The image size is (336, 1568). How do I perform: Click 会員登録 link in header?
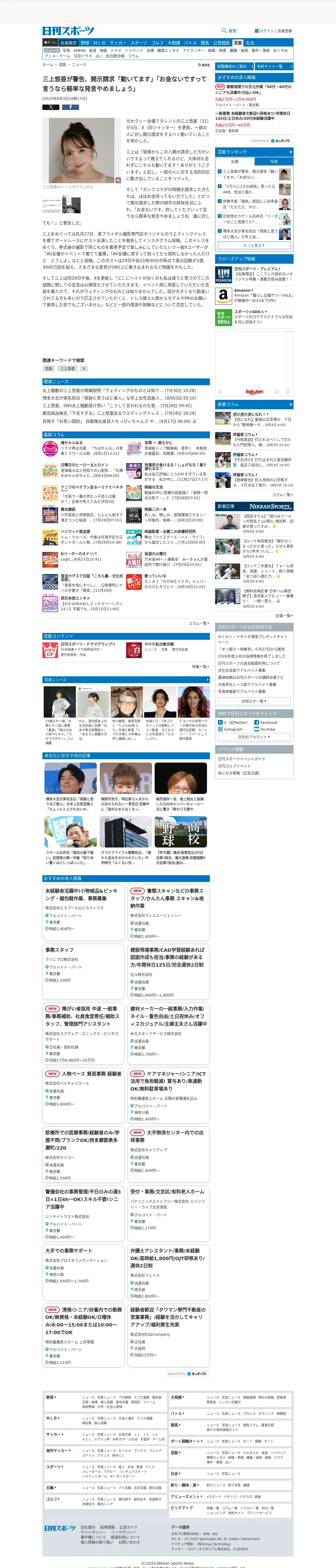click(x=285, y=31)
